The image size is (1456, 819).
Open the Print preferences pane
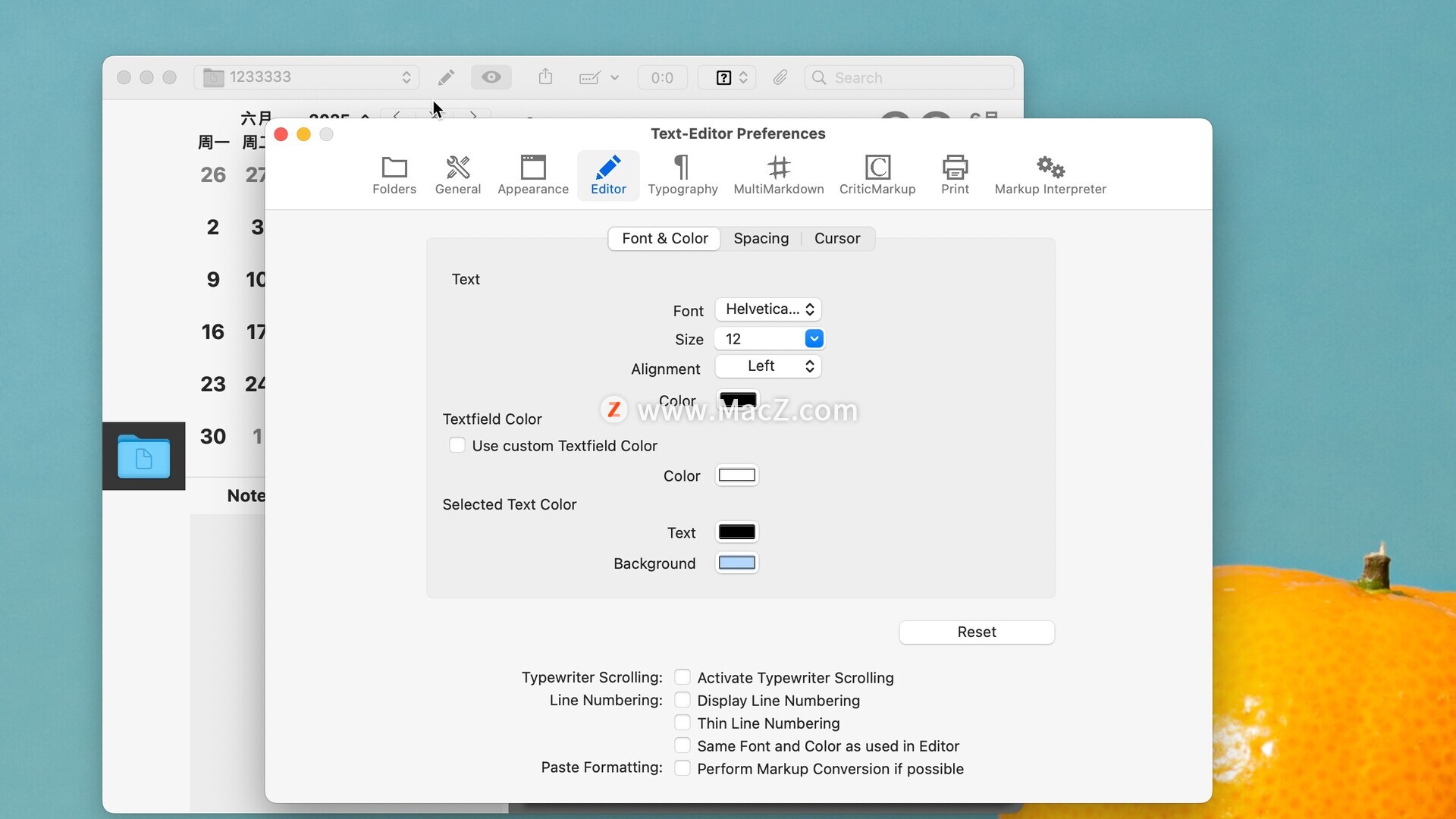point(955,175)
